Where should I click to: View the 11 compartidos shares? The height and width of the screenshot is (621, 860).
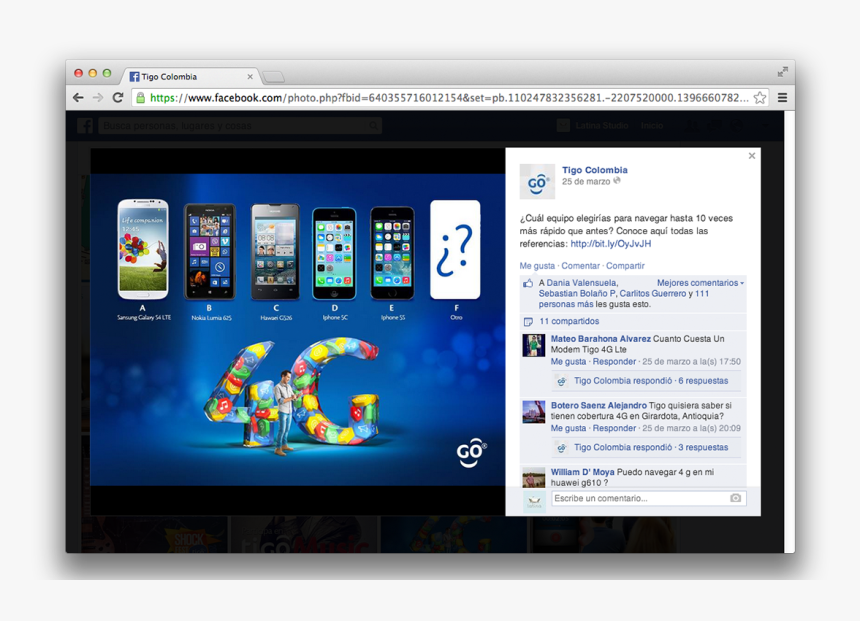(x=569, y=321)
